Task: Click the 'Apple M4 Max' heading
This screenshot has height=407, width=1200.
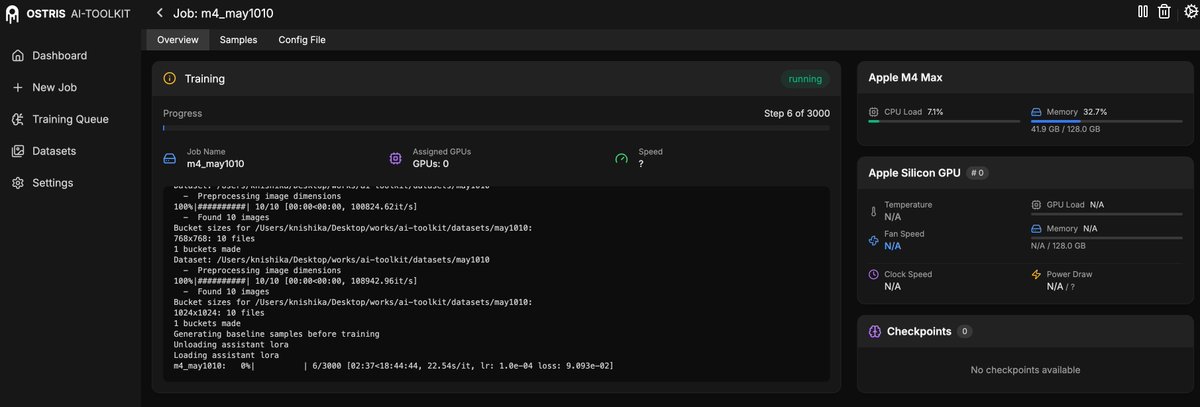Action: 905,78
